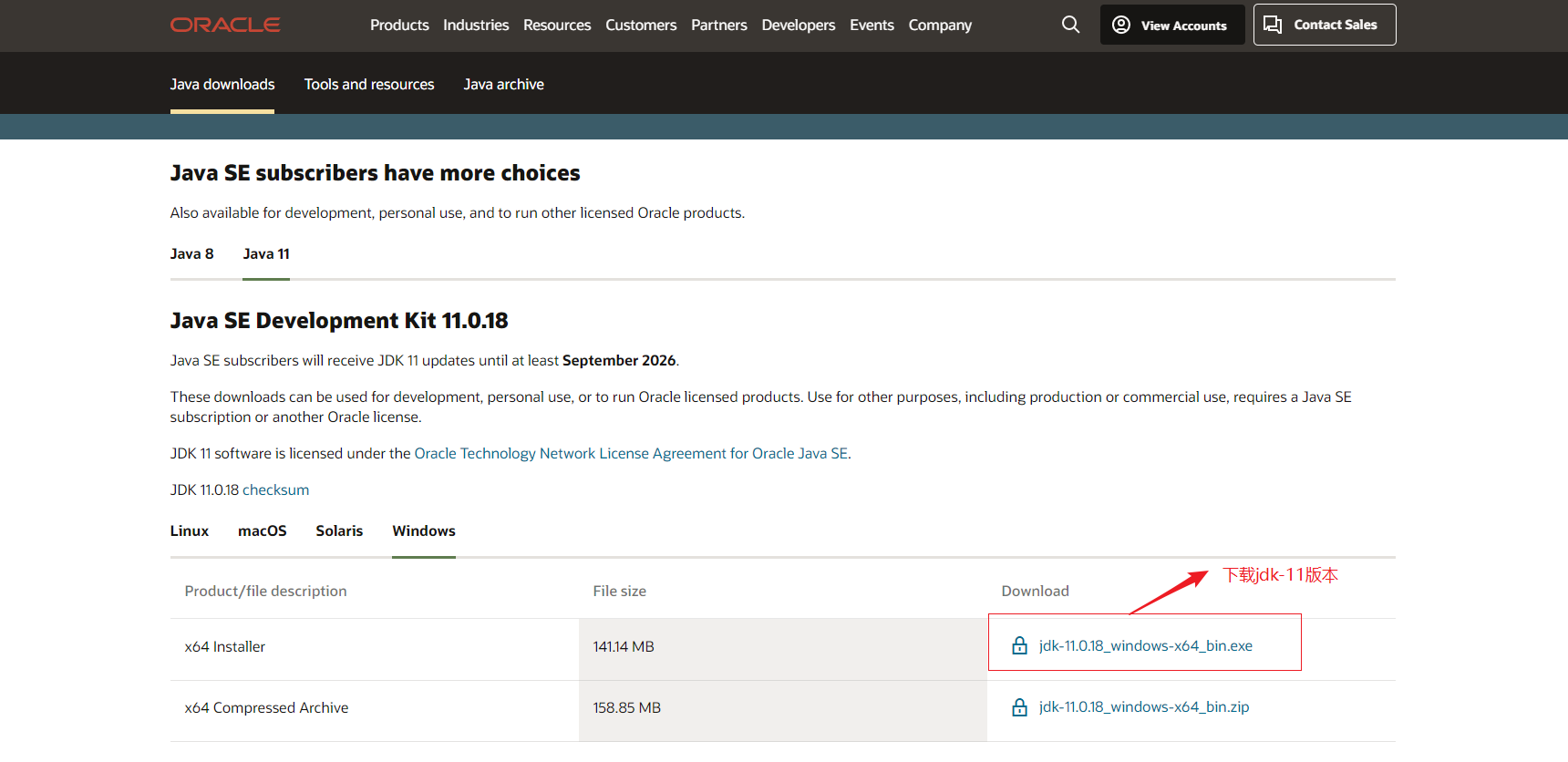Open the JDK 11.0.18 checksum link

[275, 490]
